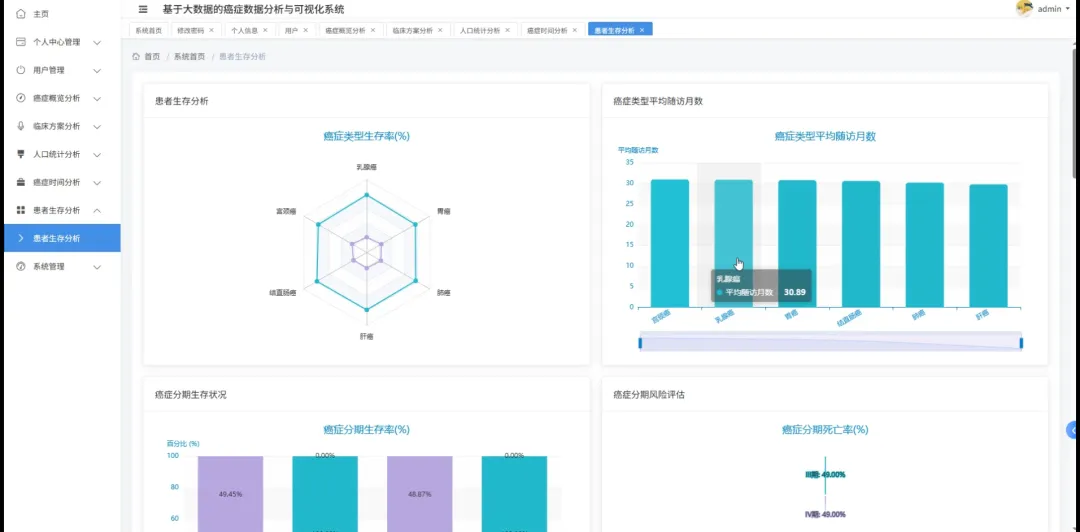Image resolution: width=1080 pixels, height=532 pixels.
Task: Click the 临床方案分析 microphone icon
Action: tap(21, 126)
